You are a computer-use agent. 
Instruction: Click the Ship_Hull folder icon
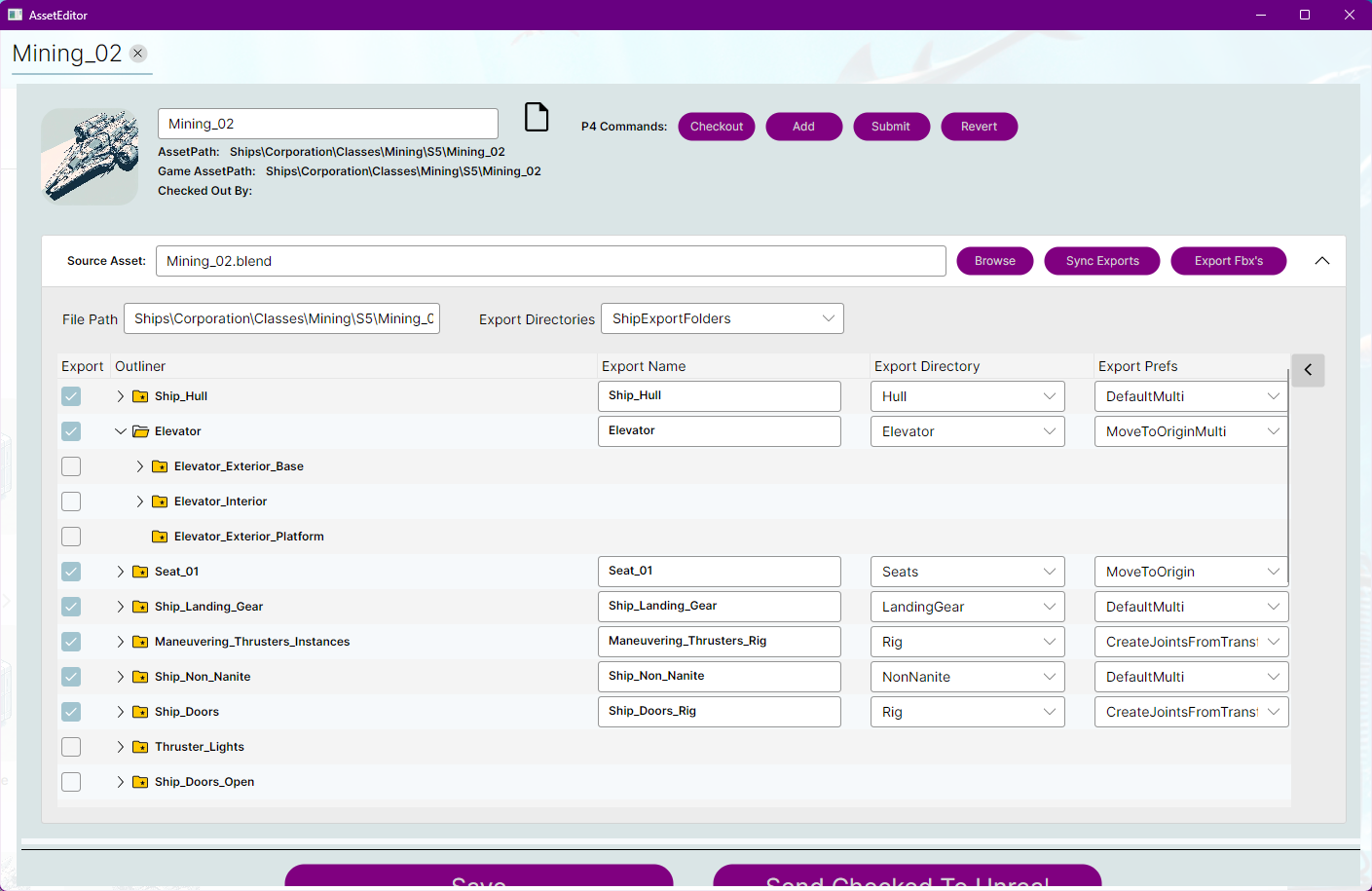click(140, 396)
